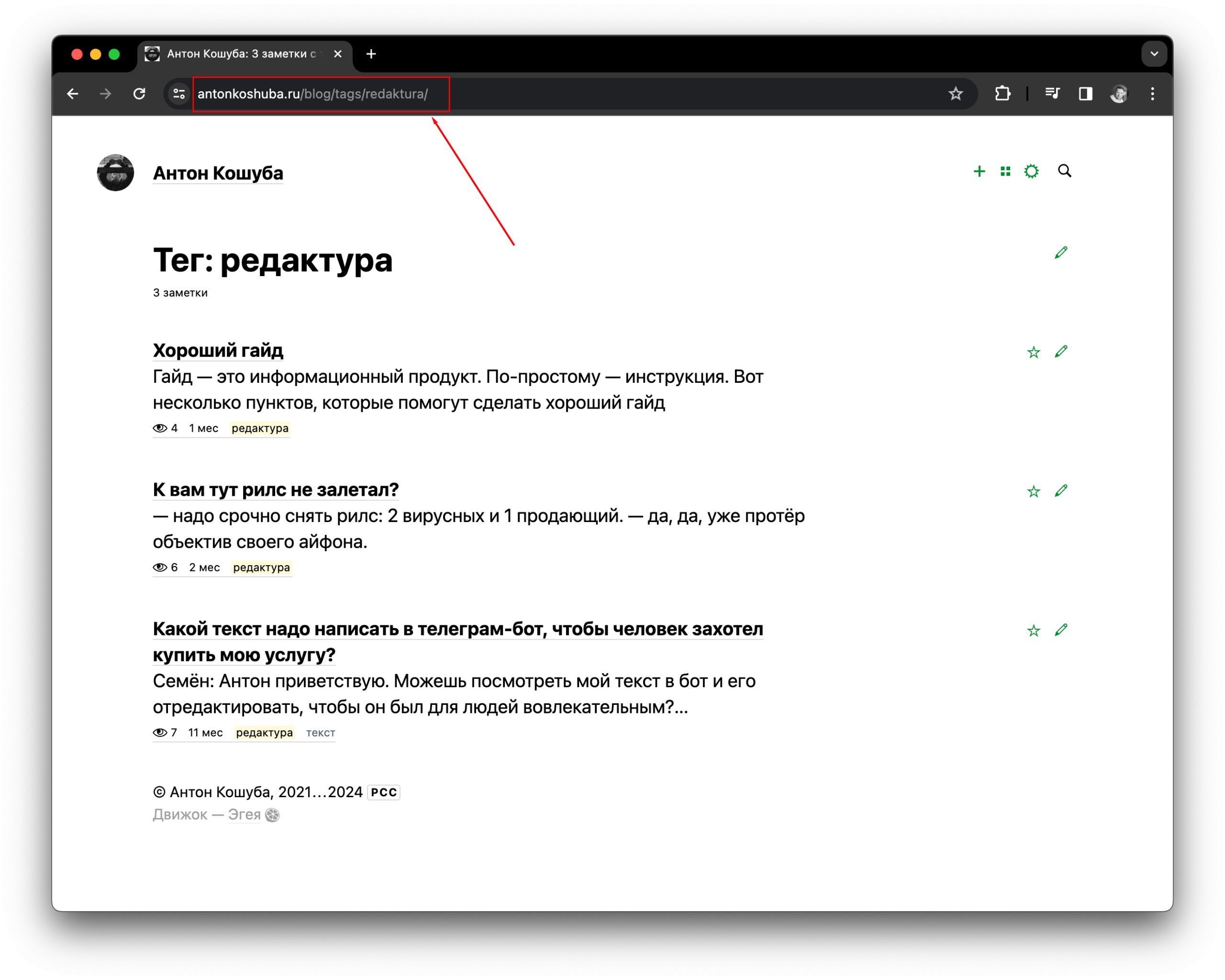Favorite the рилс note with star

(x=1034, y=491)
